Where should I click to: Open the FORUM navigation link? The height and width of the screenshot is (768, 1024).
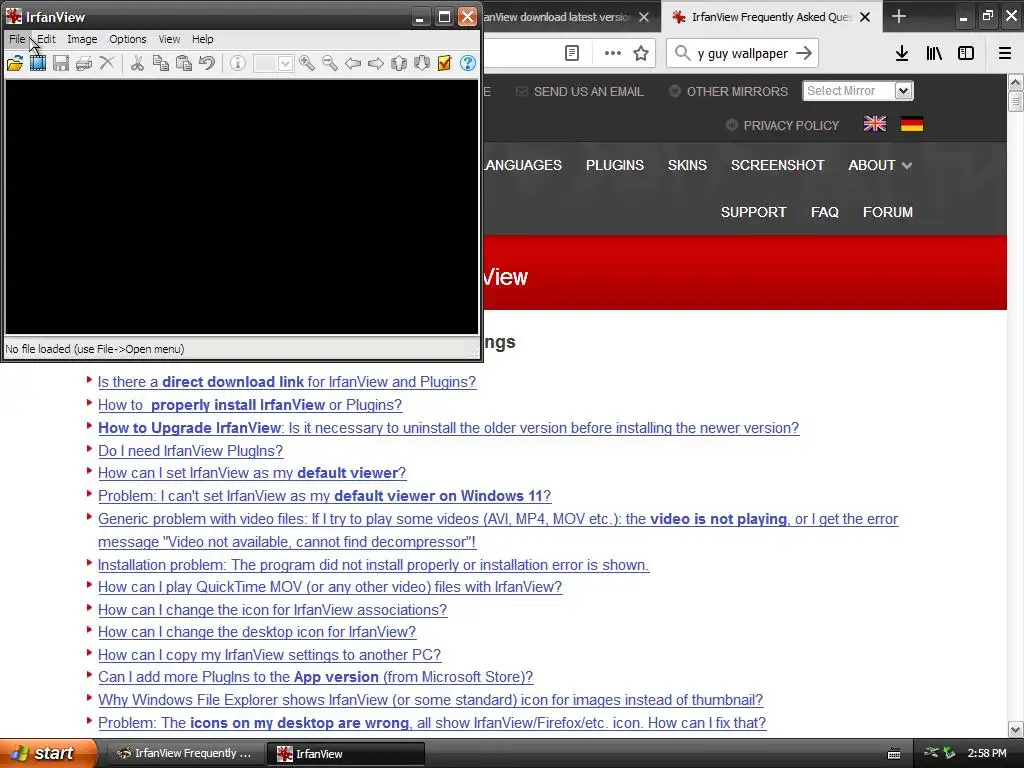coord(888,212)
